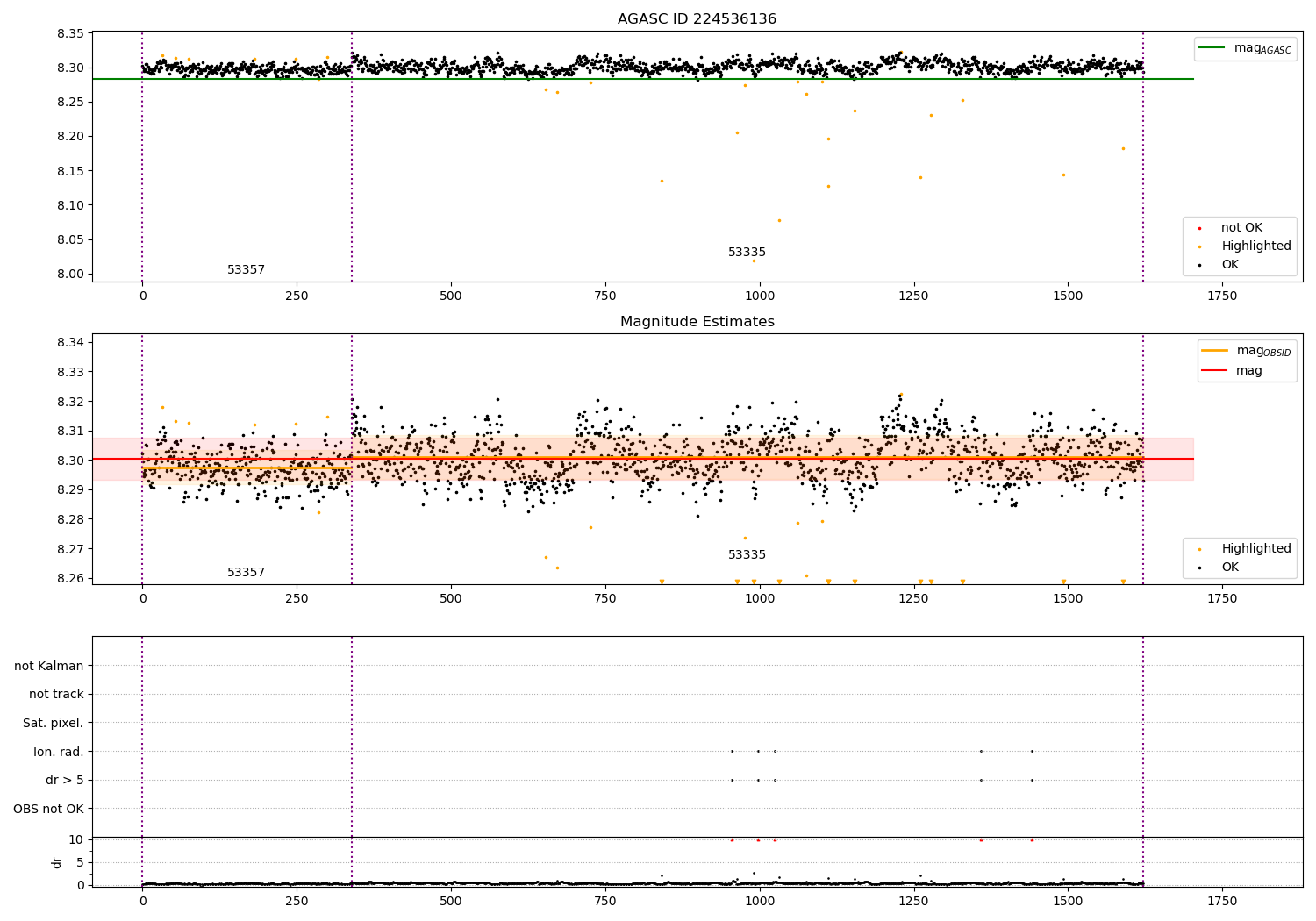Select the 'not Kalman' row label
The width and height of the screenshot is (1316, 921).
pyautogui.click(x=49, y=667)
